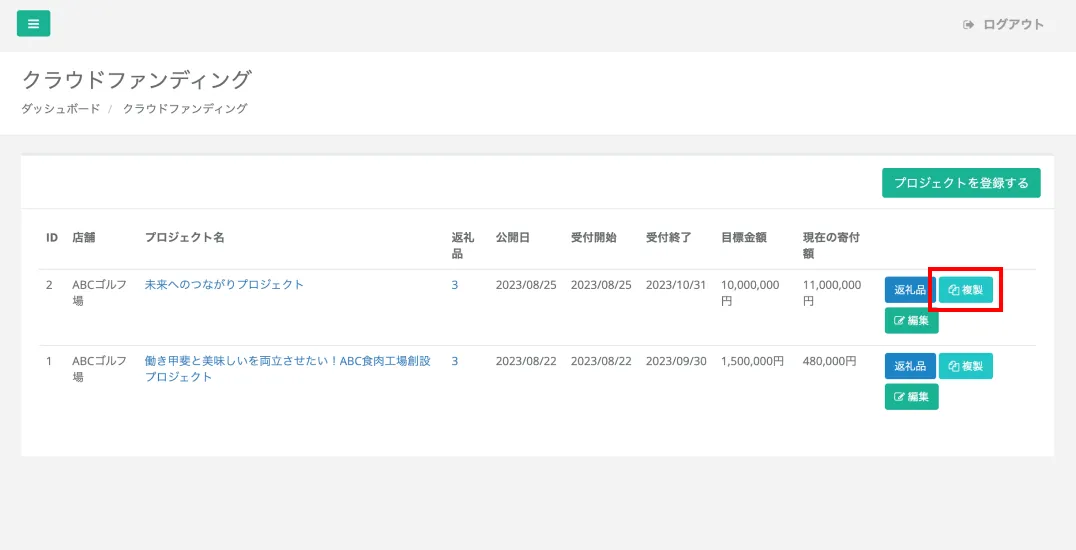The width and height of the screenshot is (1076, 550).
Task: Open the 未来へのつながりプロジェクト link
Action: [224, 285]
